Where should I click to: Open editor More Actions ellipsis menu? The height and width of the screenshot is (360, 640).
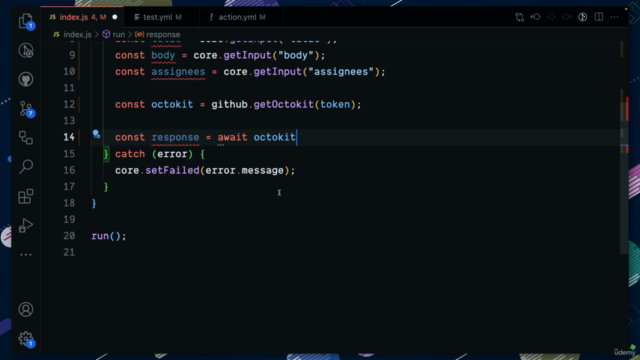click(614, 17)
